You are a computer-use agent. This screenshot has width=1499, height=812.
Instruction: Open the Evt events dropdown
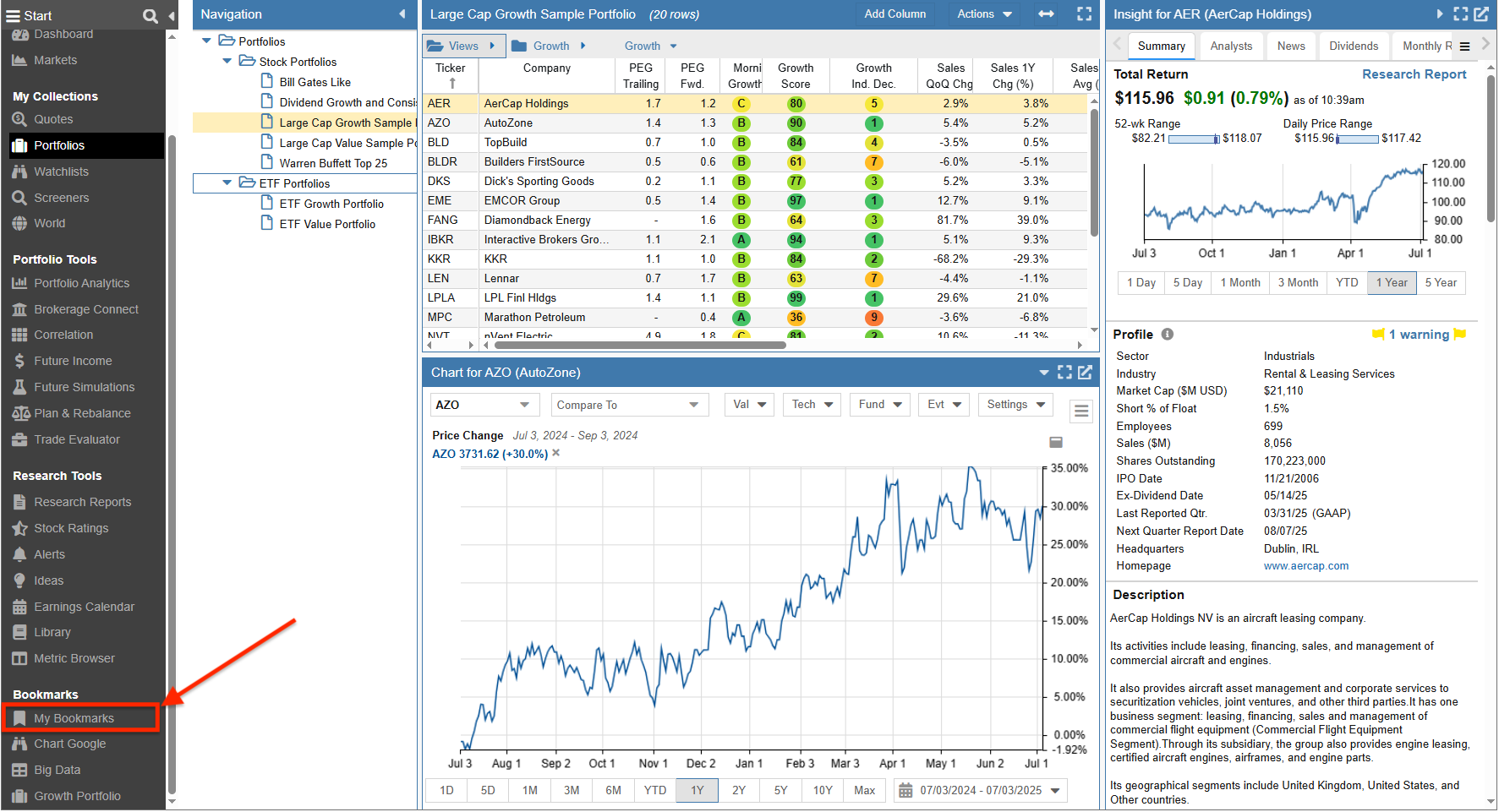click(944, 405)
